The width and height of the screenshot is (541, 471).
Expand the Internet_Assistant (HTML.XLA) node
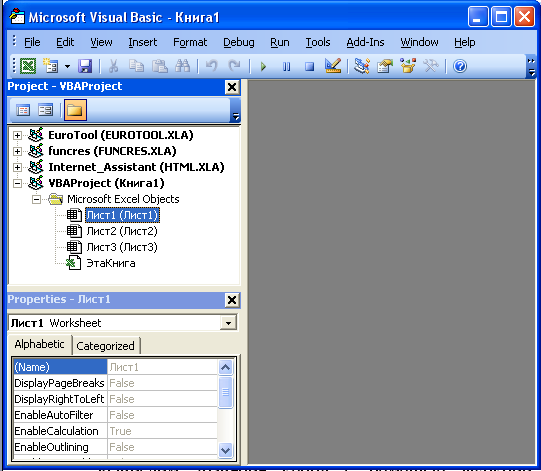(17, 167)
